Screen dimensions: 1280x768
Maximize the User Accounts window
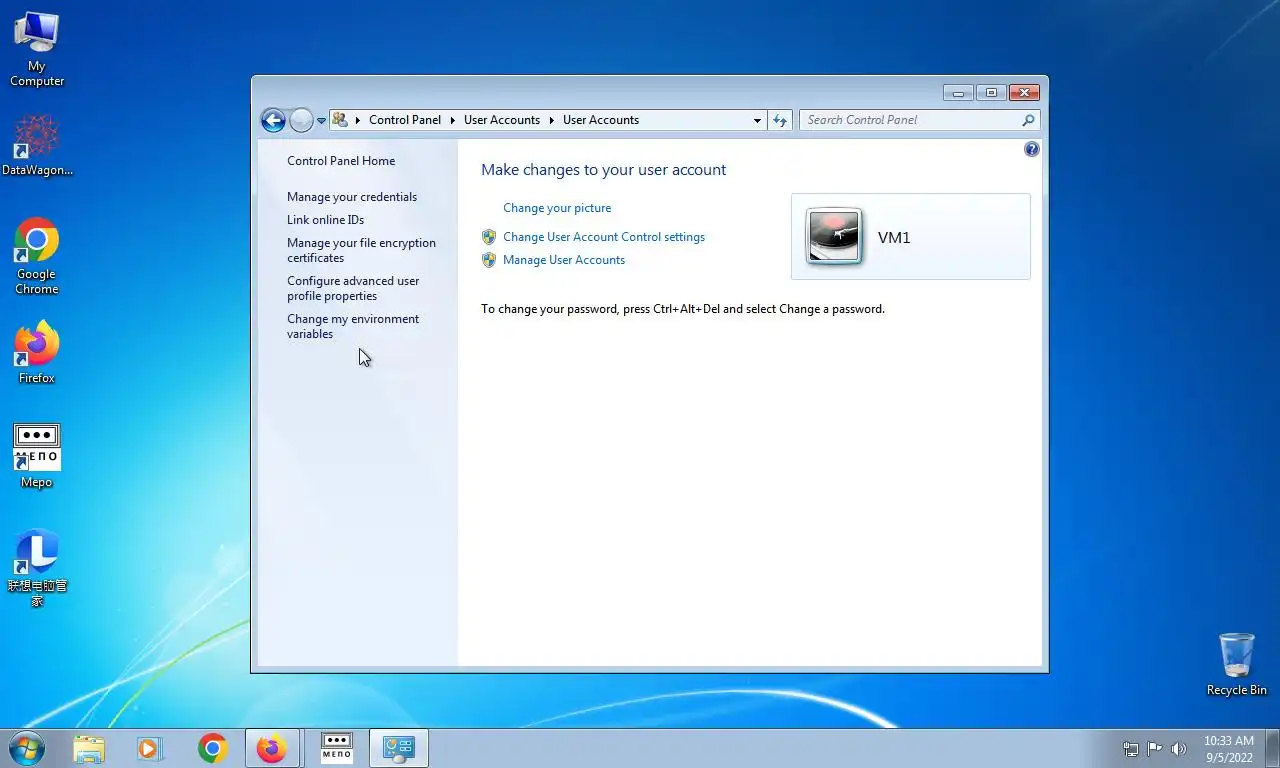coord(991,93)
